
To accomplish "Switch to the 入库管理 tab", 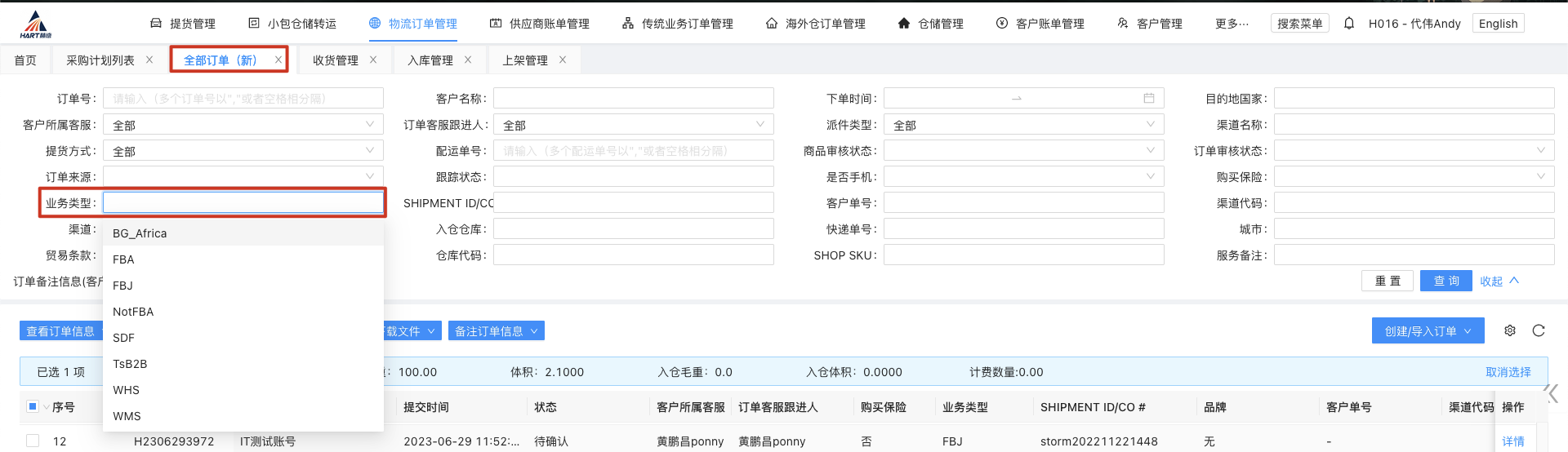I will pos(430,60).
